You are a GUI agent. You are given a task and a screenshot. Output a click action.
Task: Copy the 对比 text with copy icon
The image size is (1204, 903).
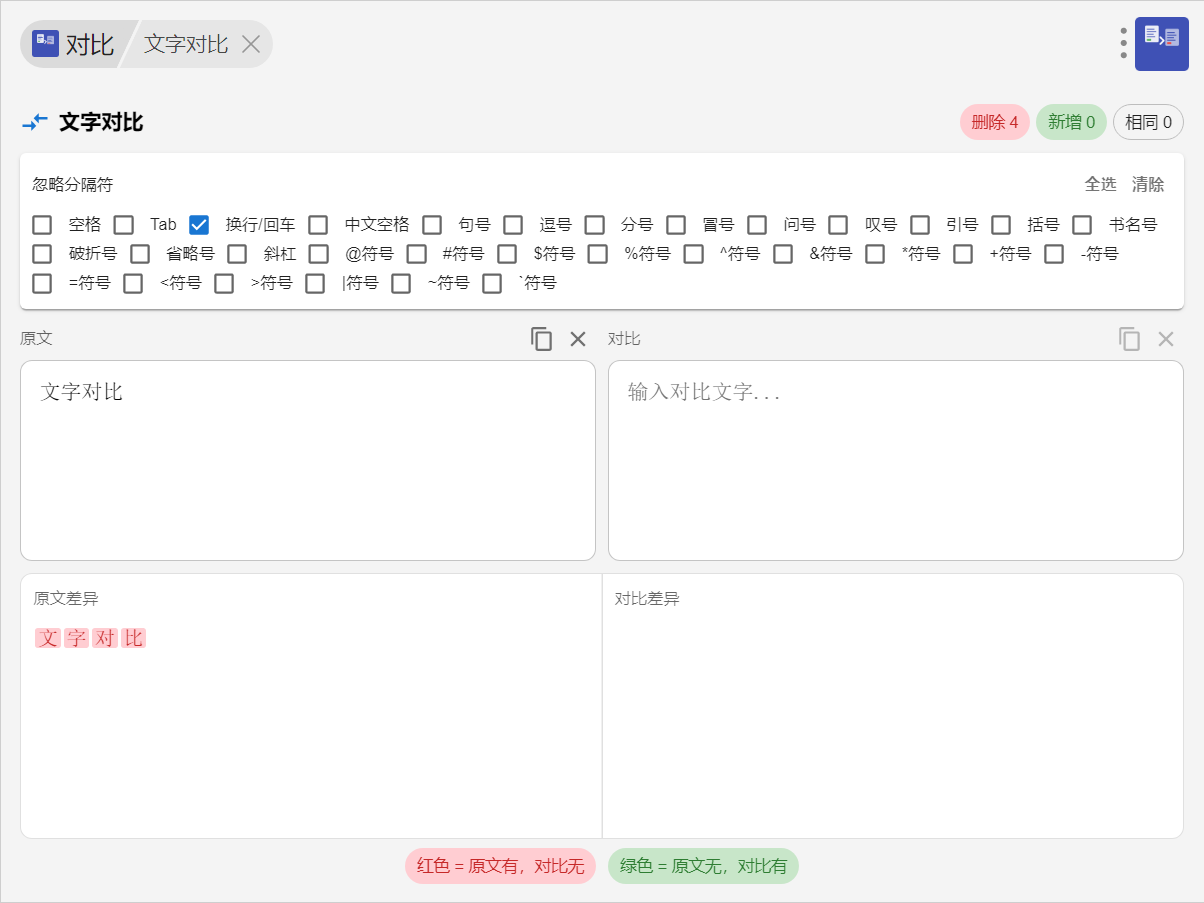[x=1129, y=339]
